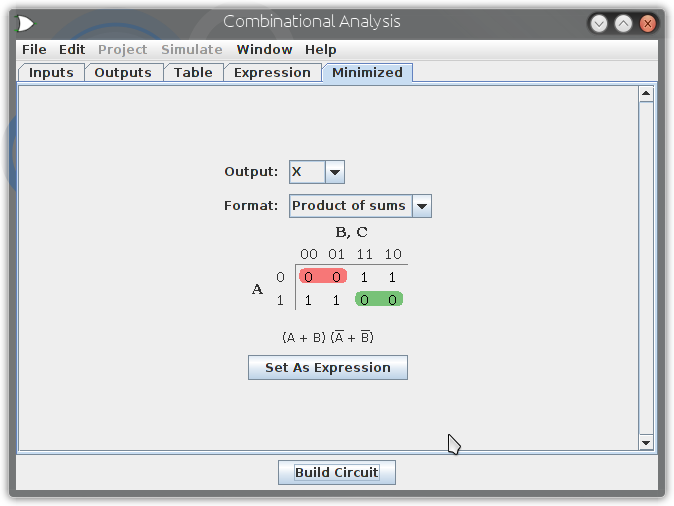Click the green highlighted Karnaugh map group
Image resolution: width=674 pixels, height=506 pixels.
click(x=379, y=299)
